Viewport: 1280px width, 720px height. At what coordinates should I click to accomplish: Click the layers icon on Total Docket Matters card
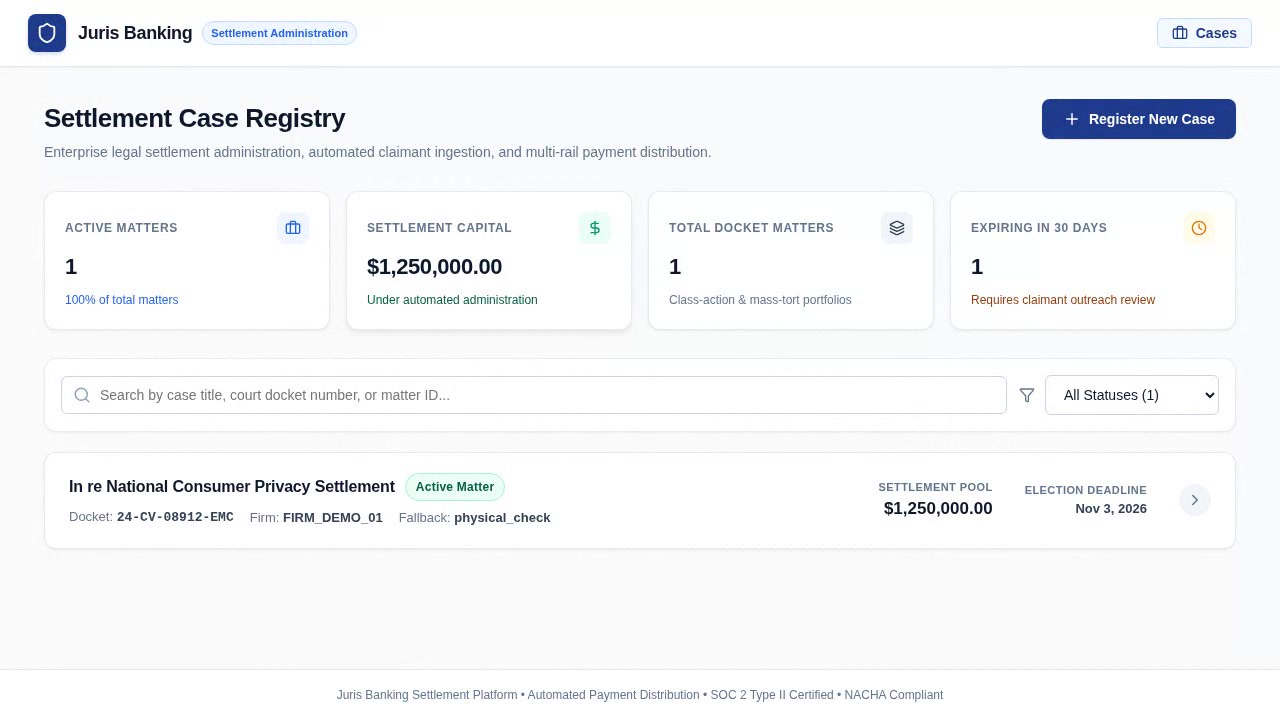click(x=897, y=228)
